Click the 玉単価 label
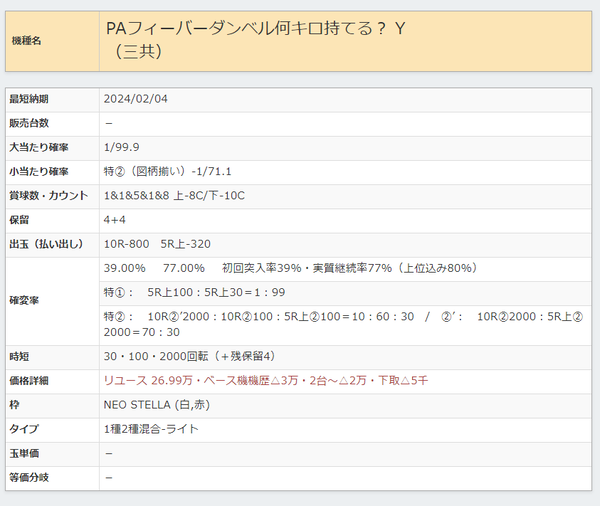 coord(24,454)
